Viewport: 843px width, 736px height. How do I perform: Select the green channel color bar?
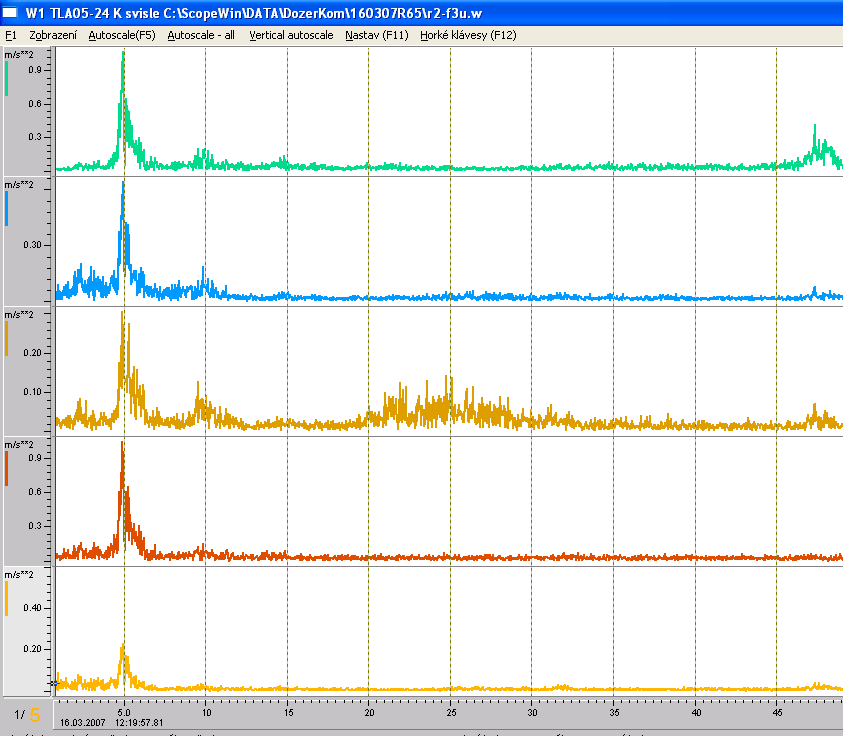6,78
